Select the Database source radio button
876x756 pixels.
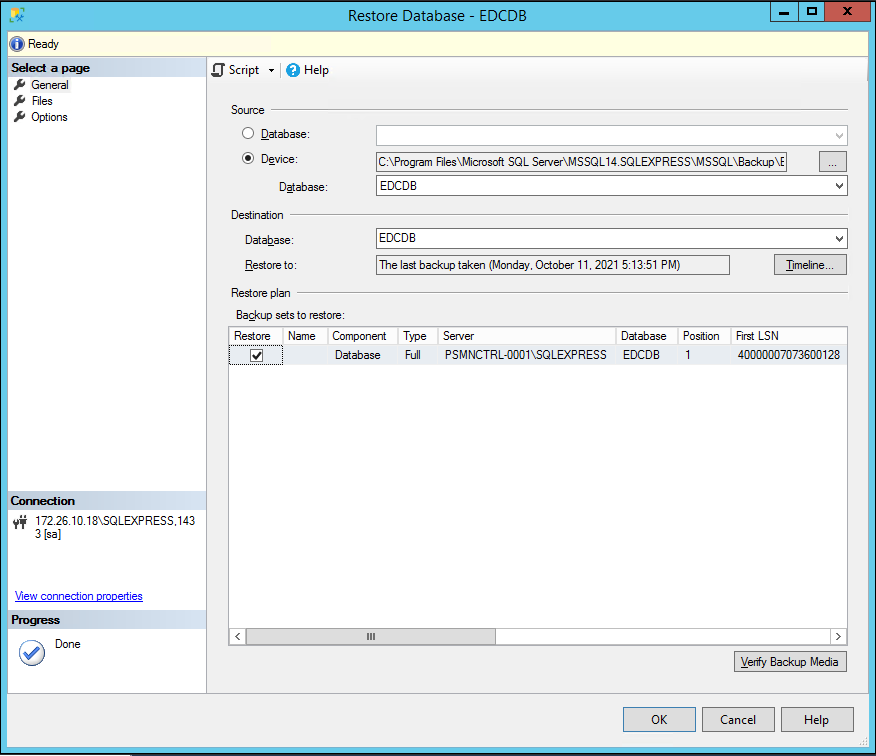pos(248,133)
